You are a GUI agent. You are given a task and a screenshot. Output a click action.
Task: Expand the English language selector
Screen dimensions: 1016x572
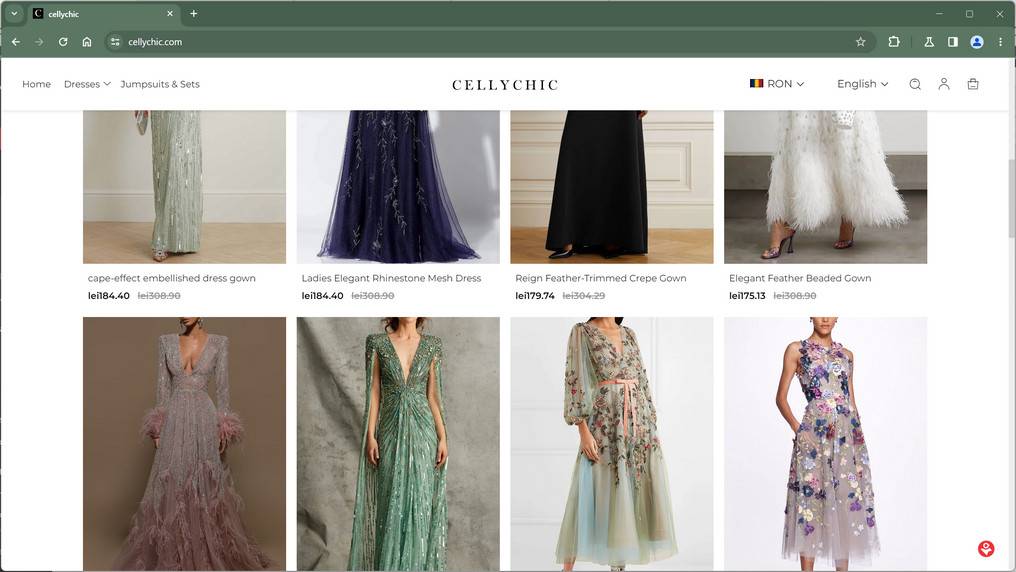(862, 84)
